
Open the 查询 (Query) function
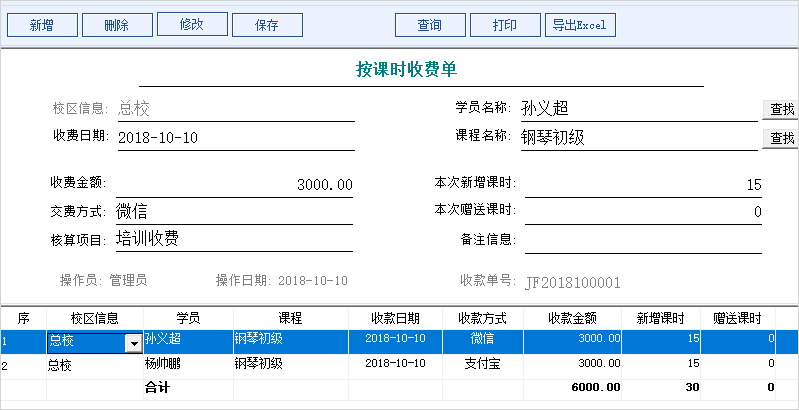pyautogui.click(x=430, y=26)
